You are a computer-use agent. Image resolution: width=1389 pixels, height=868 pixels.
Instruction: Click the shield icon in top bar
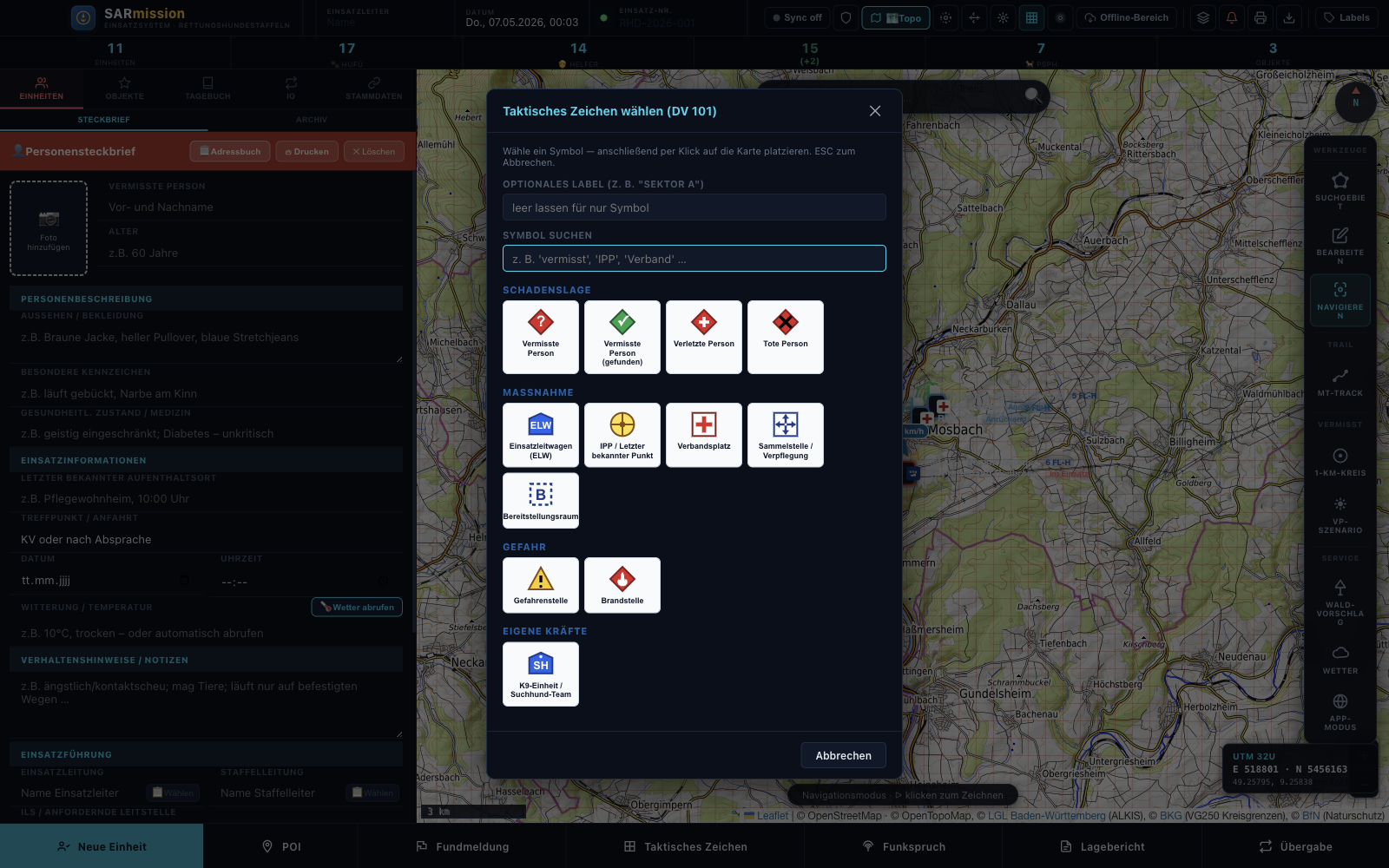coord(846,17)
